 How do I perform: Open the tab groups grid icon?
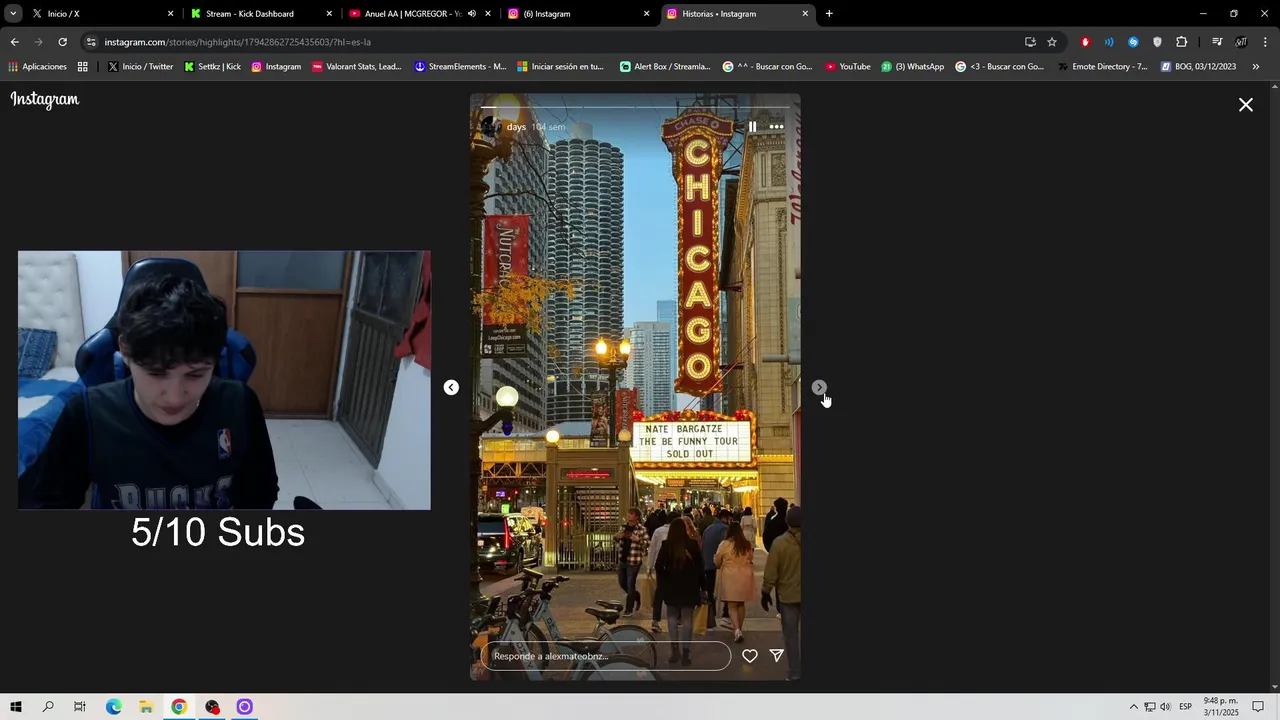point(83,67)
